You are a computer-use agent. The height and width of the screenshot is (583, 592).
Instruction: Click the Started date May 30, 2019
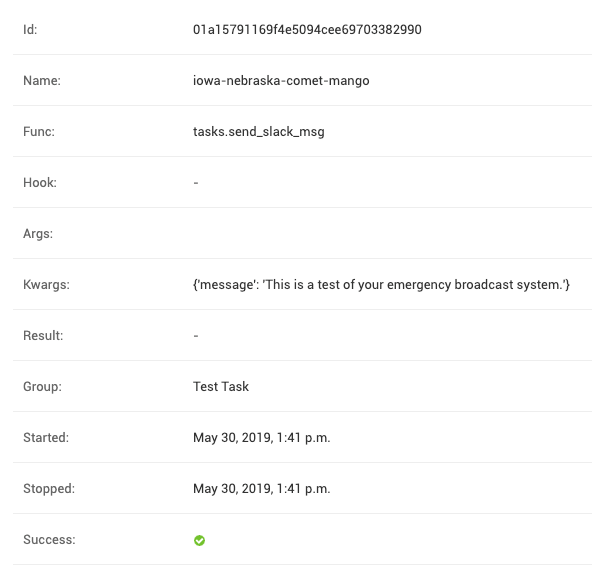click(x=232, y=438)
